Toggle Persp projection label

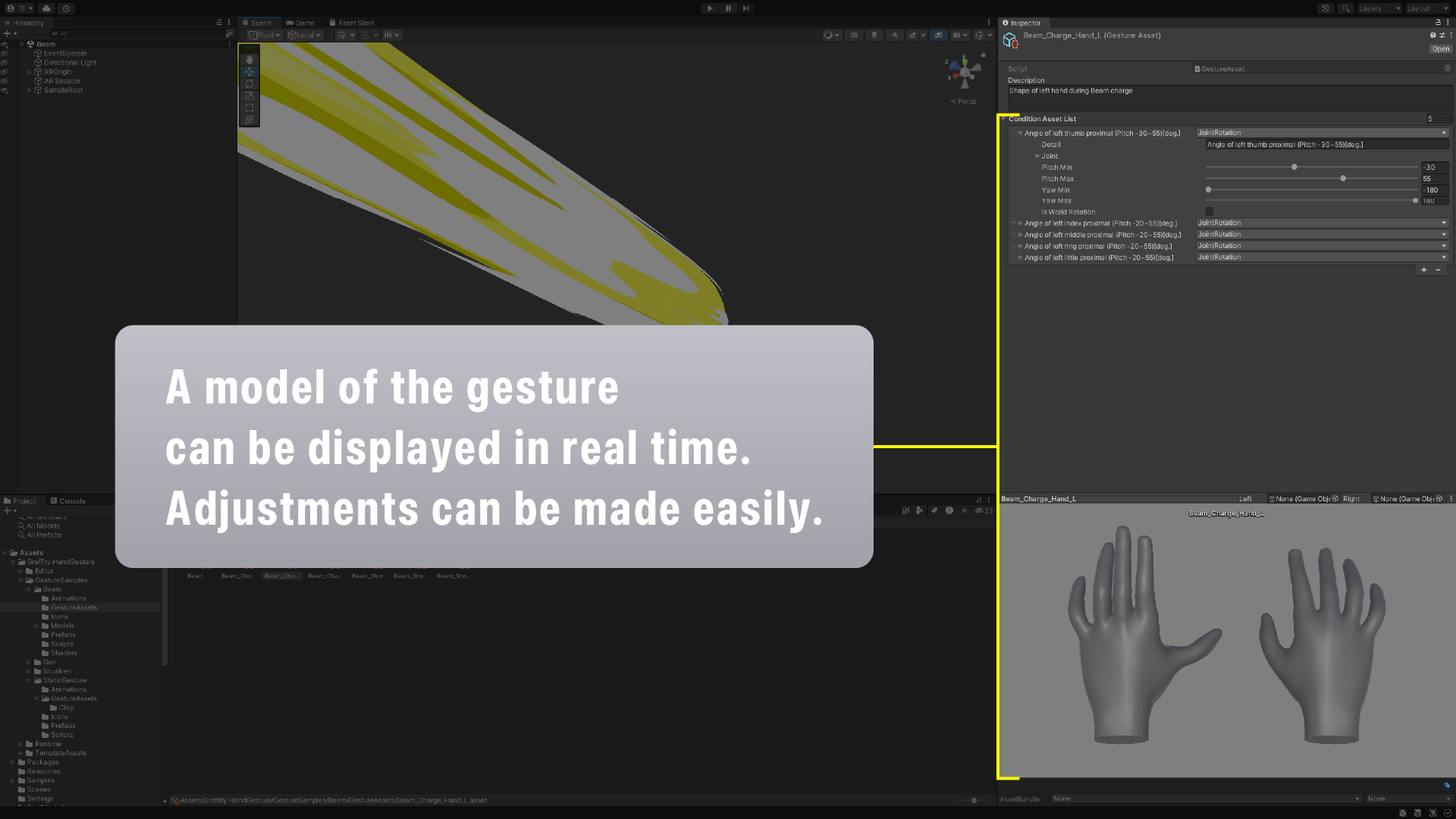point(964,101)
